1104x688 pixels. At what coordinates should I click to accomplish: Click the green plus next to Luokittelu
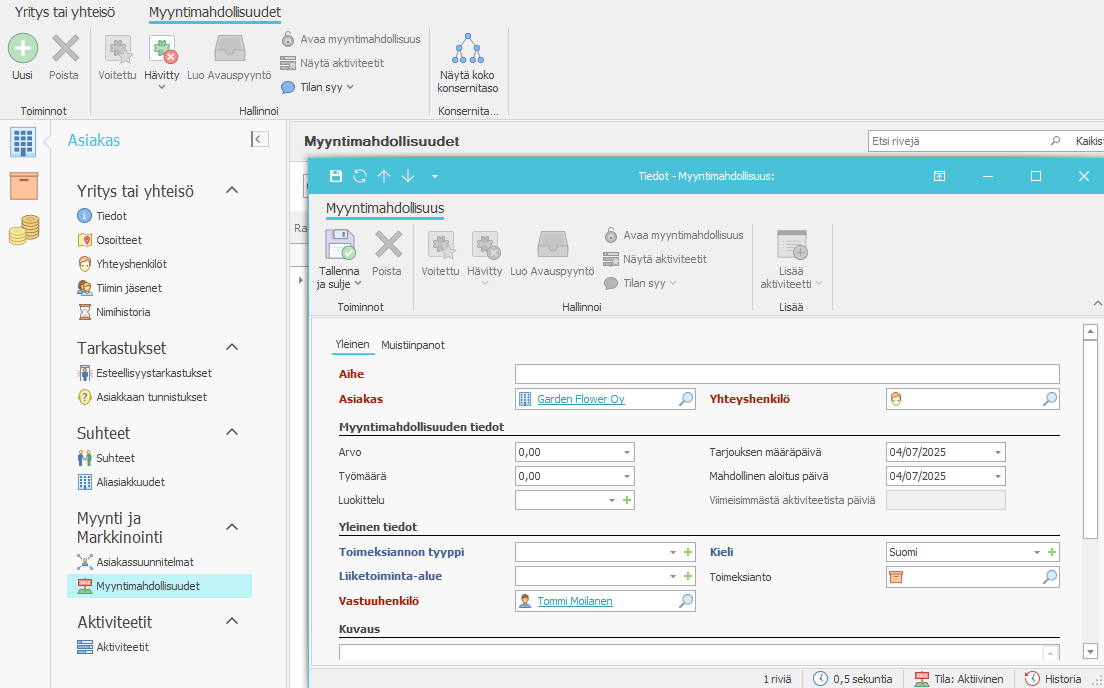point(627,500)
